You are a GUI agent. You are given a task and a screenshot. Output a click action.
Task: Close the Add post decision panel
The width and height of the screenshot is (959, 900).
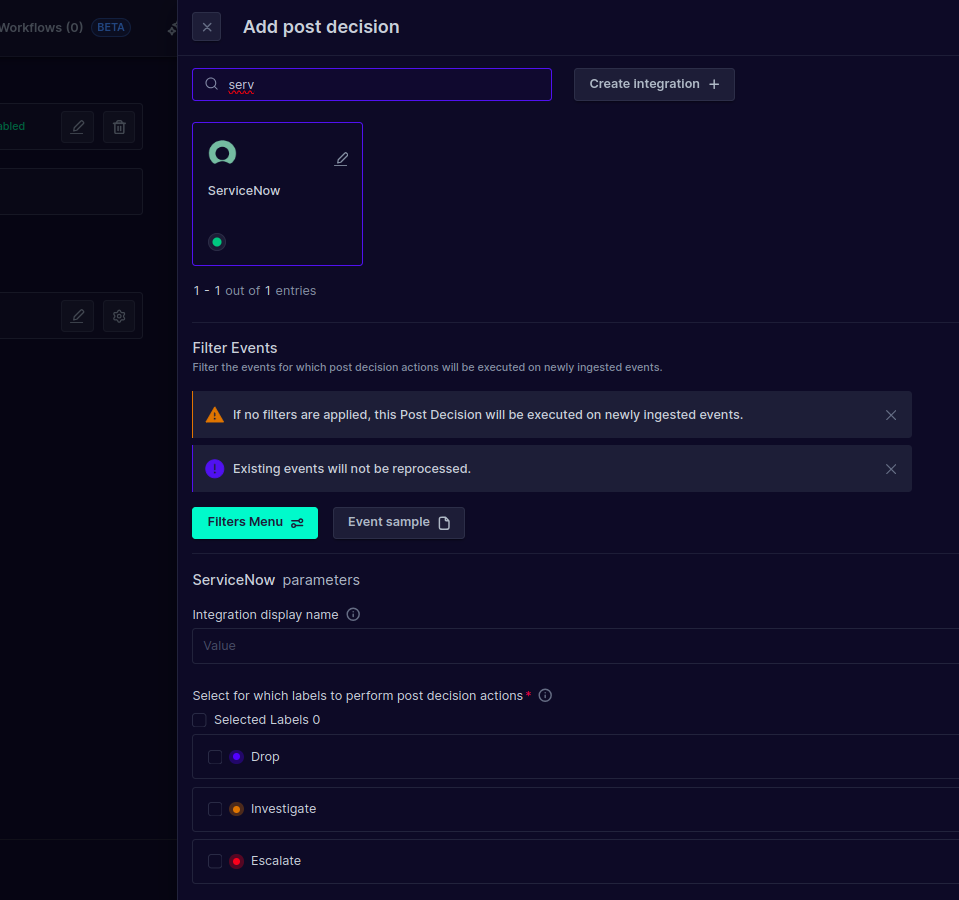[x=206, y=27]
